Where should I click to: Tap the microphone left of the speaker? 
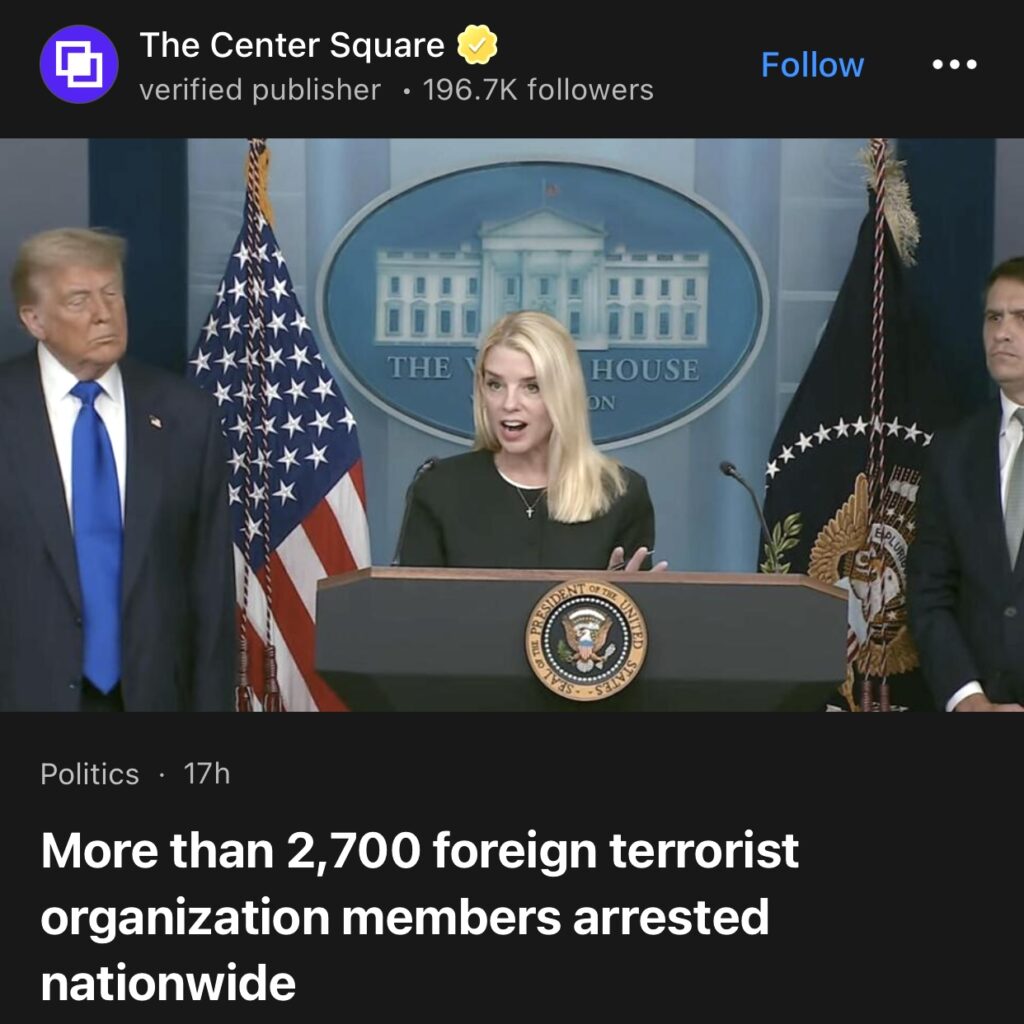coord(413,509)
